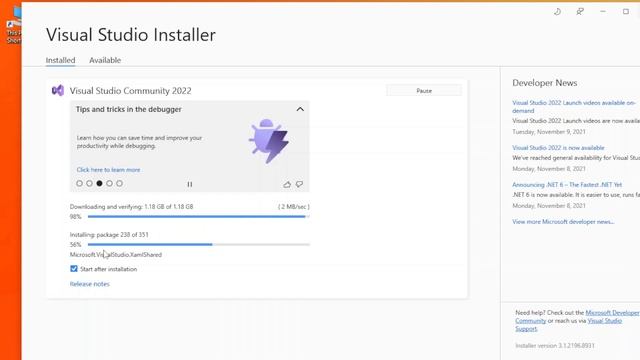Click the Microsoft.VisualStudio.XamlShared package text
Screen dimensions: 640x360
[x=116, y=255]
